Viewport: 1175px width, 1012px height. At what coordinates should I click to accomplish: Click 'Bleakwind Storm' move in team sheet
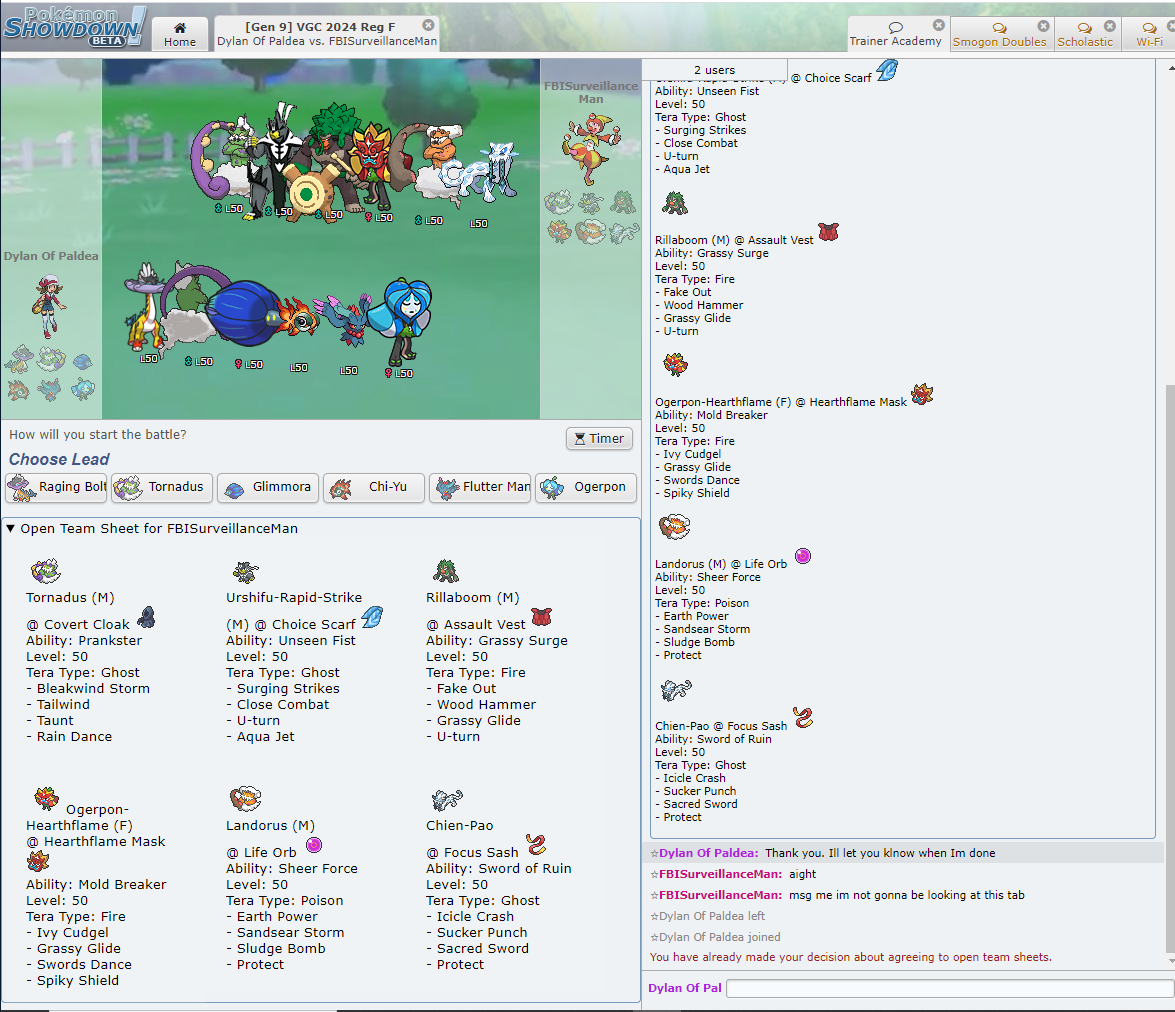point(93,689)
